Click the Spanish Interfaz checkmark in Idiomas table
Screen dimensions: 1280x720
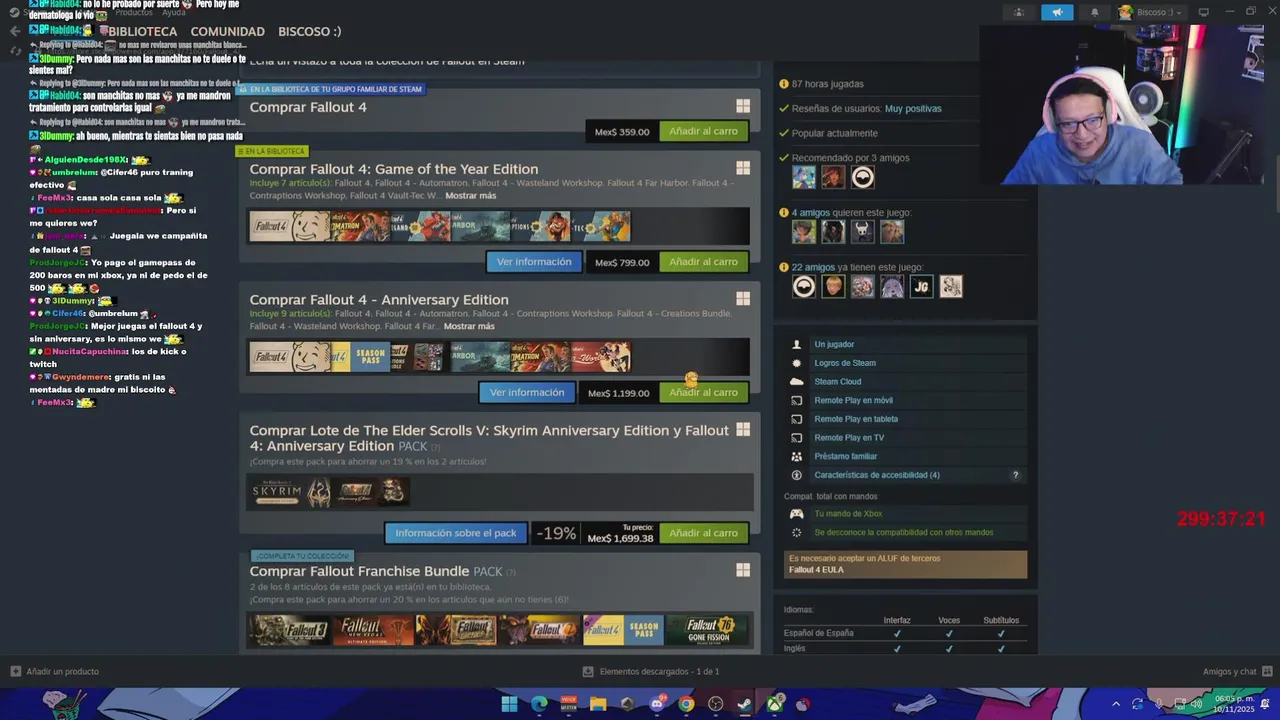tap(897, 633)
